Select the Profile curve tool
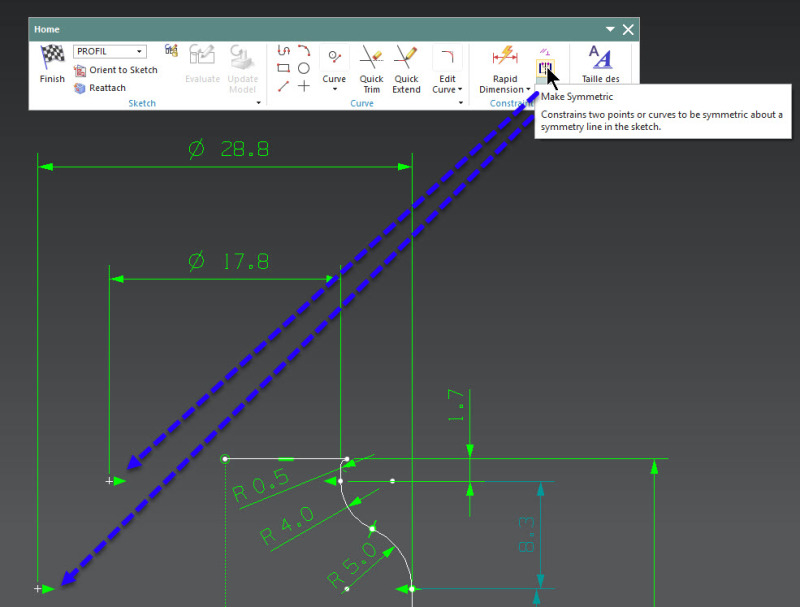800x607 pixels. [284, 50]
